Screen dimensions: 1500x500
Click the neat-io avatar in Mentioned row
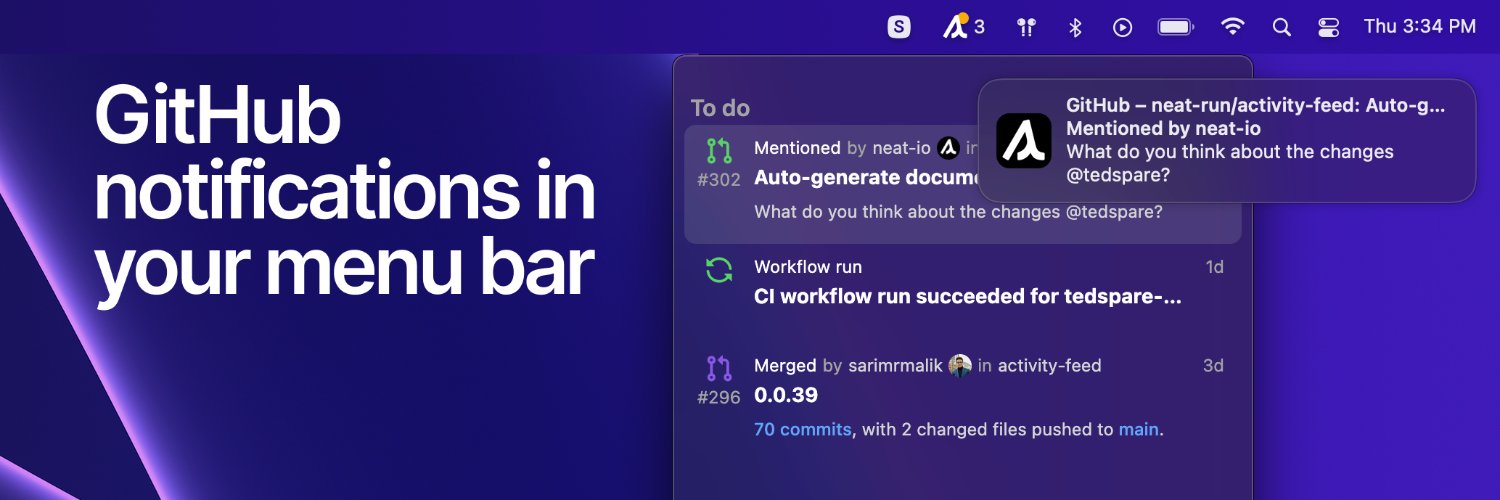pos(948,148)
